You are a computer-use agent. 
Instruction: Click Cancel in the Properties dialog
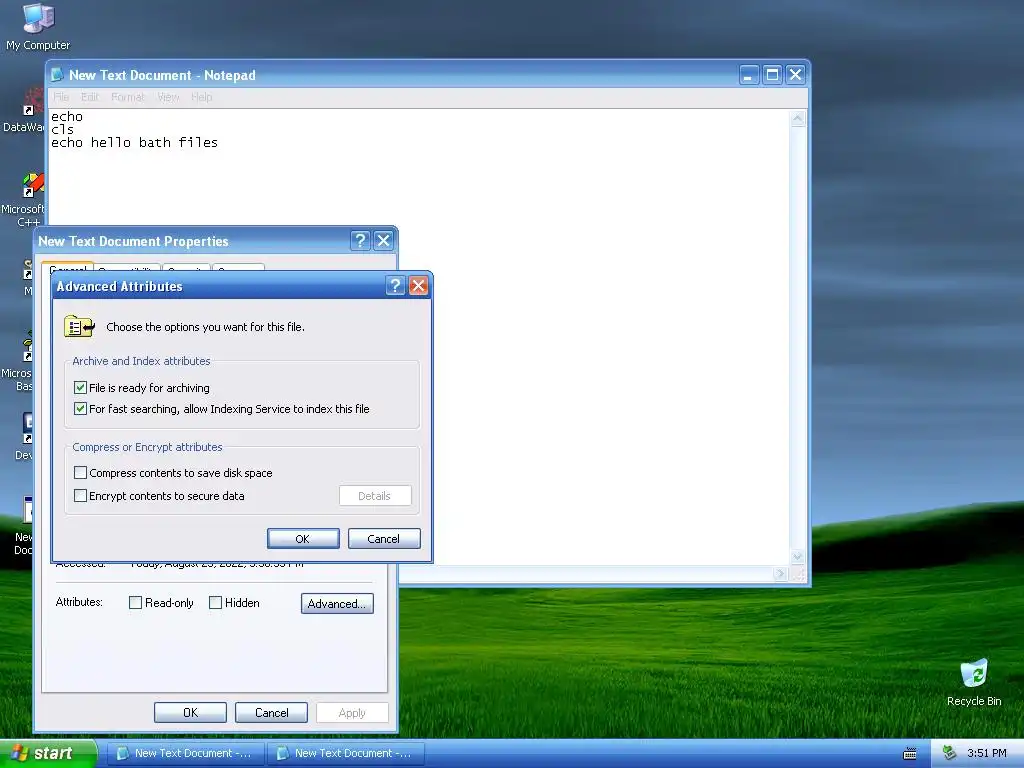271,712
